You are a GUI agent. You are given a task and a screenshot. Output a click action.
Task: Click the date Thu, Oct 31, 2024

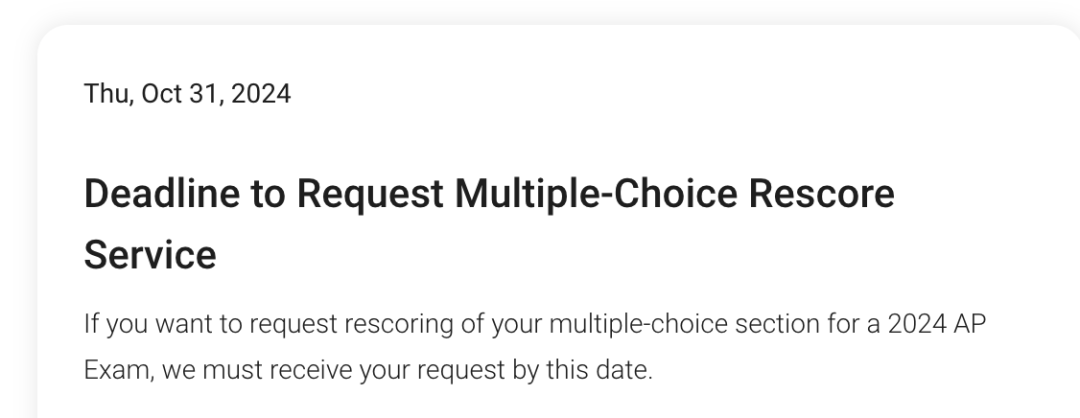(187, 96)
